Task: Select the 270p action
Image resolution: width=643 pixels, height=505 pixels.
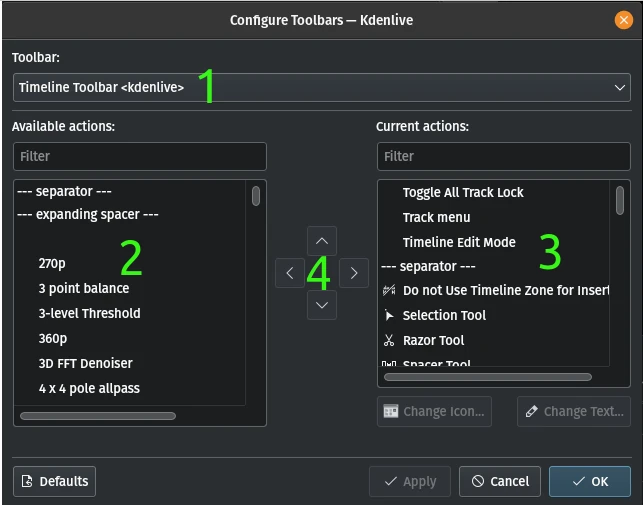Action: click(52, 263)
